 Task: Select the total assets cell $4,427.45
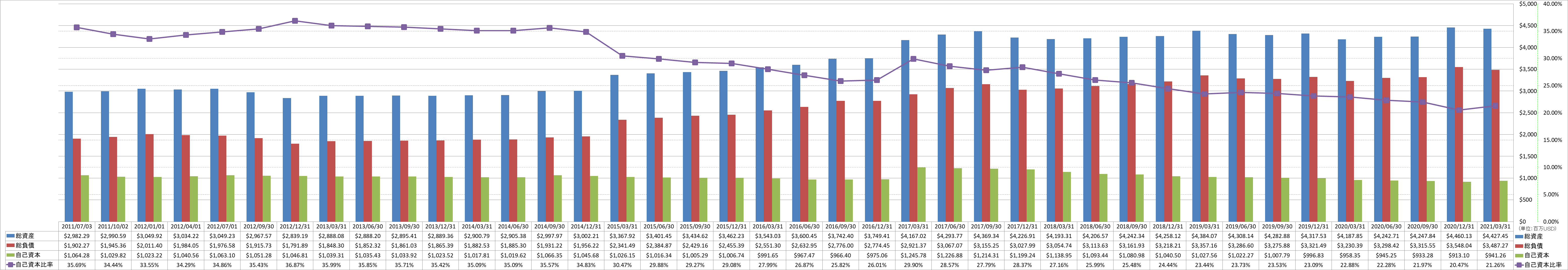coord(1495,236)
